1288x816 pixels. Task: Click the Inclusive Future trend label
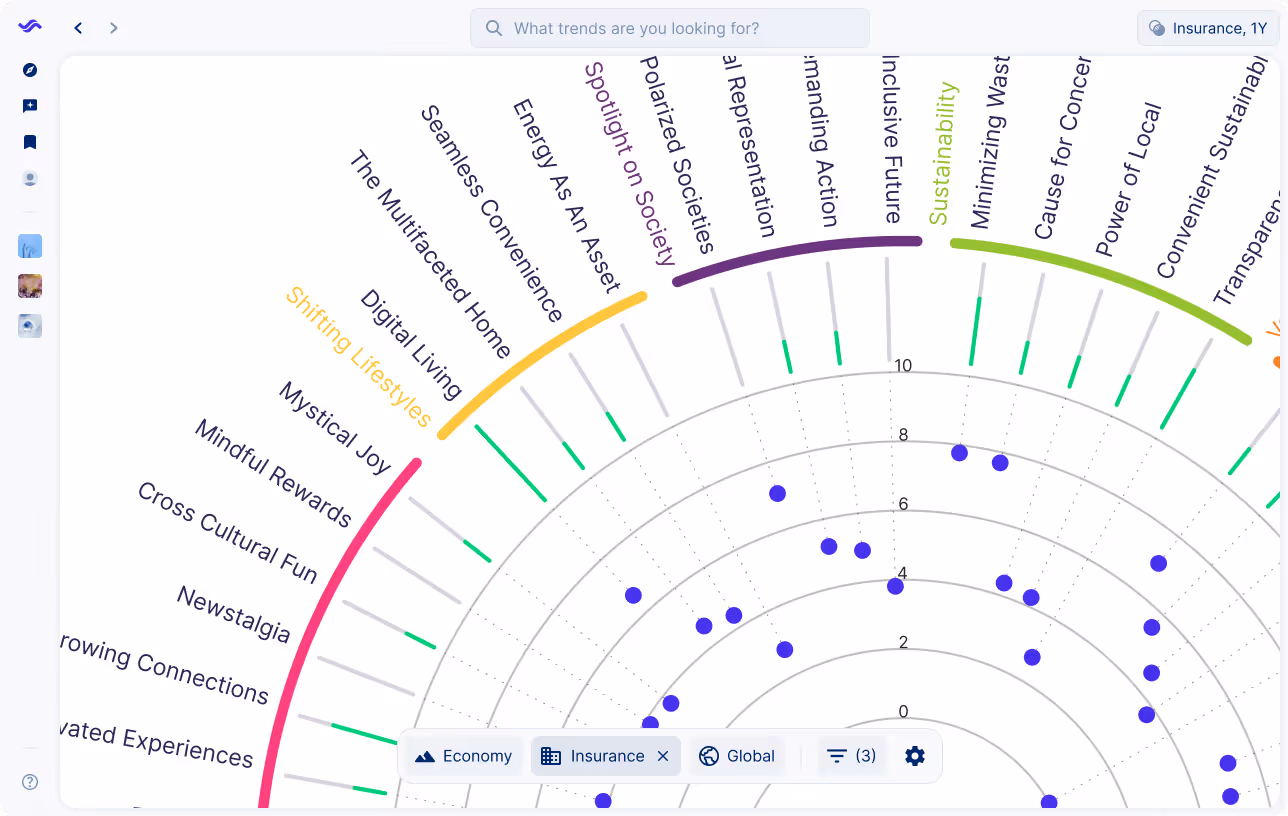tap(891, 140)
